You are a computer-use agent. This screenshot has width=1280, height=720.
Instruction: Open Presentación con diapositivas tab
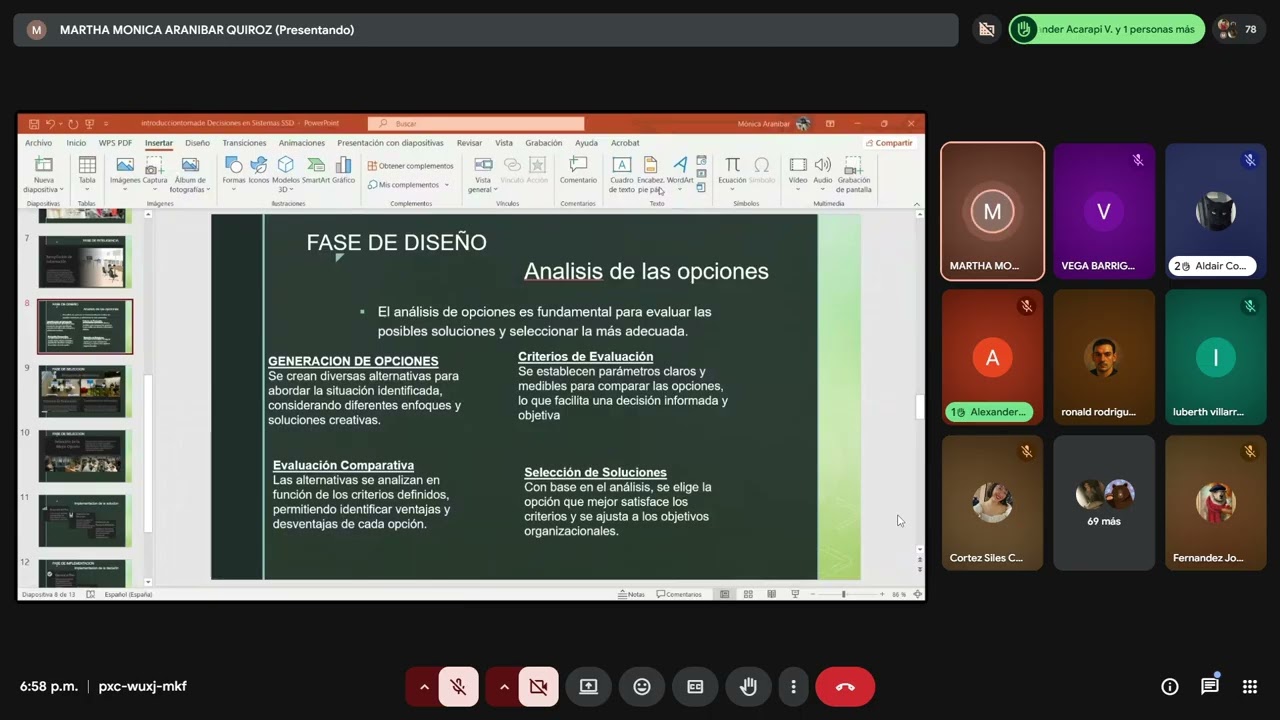pos(390,143)
